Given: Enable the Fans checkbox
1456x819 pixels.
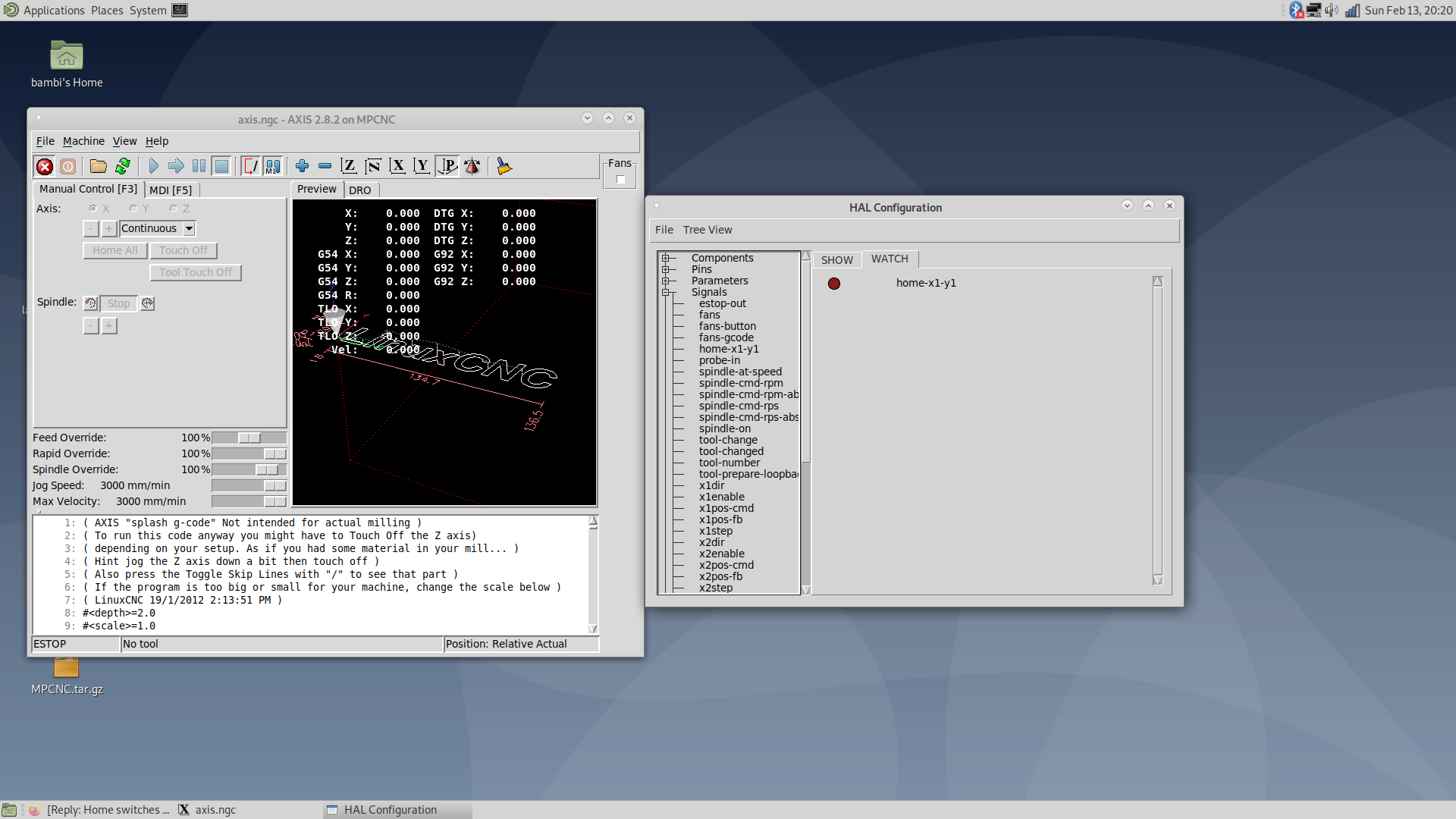Looking at the screenshot, I should coord(620,180).
